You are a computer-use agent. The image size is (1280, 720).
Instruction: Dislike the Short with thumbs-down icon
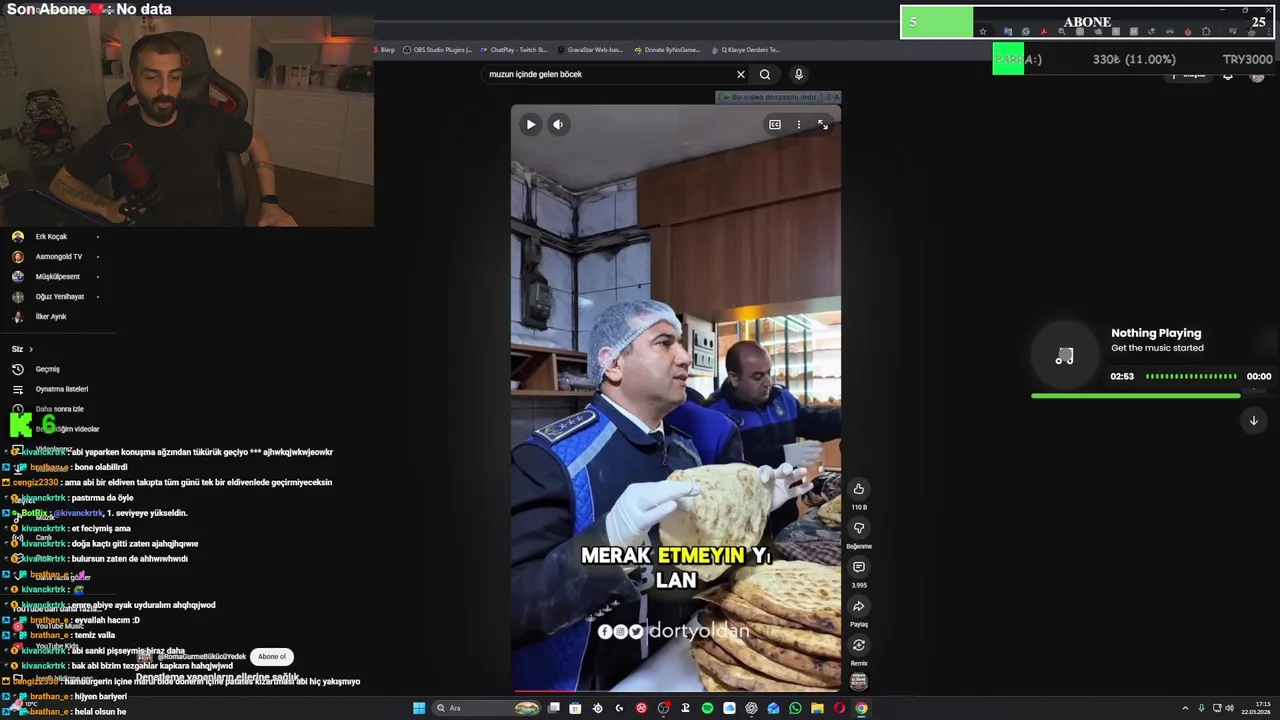858,528
